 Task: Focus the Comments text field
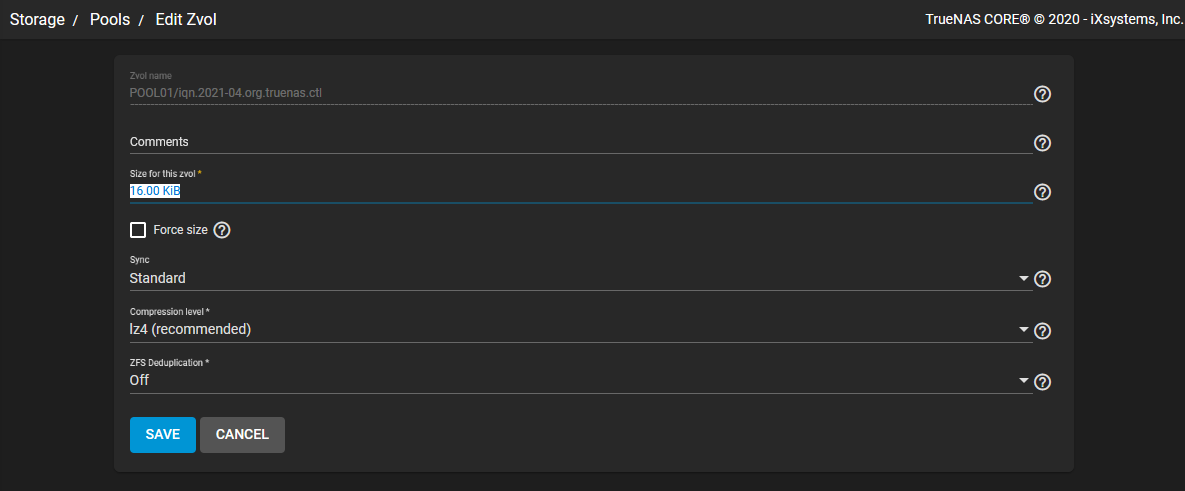tap(580, 142)
